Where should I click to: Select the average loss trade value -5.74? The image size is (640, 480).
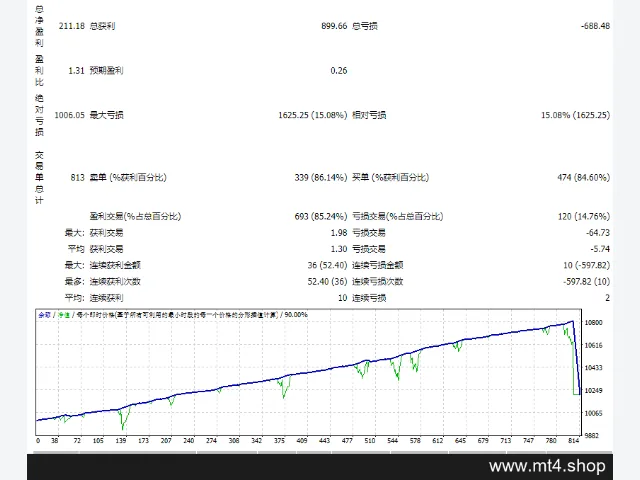(600, 249)
